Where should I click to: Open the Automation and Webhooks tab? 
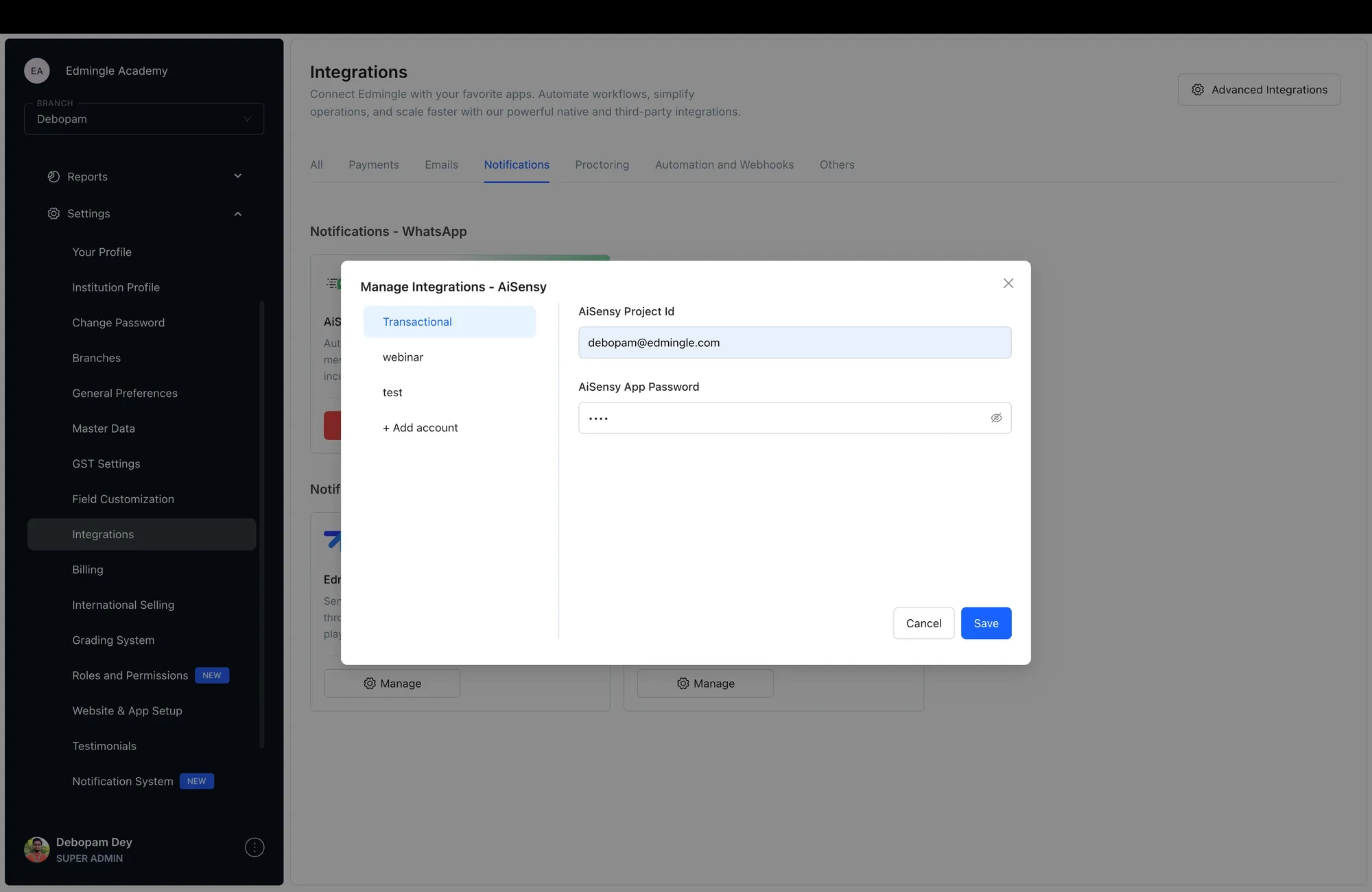[x=724, y=165]
